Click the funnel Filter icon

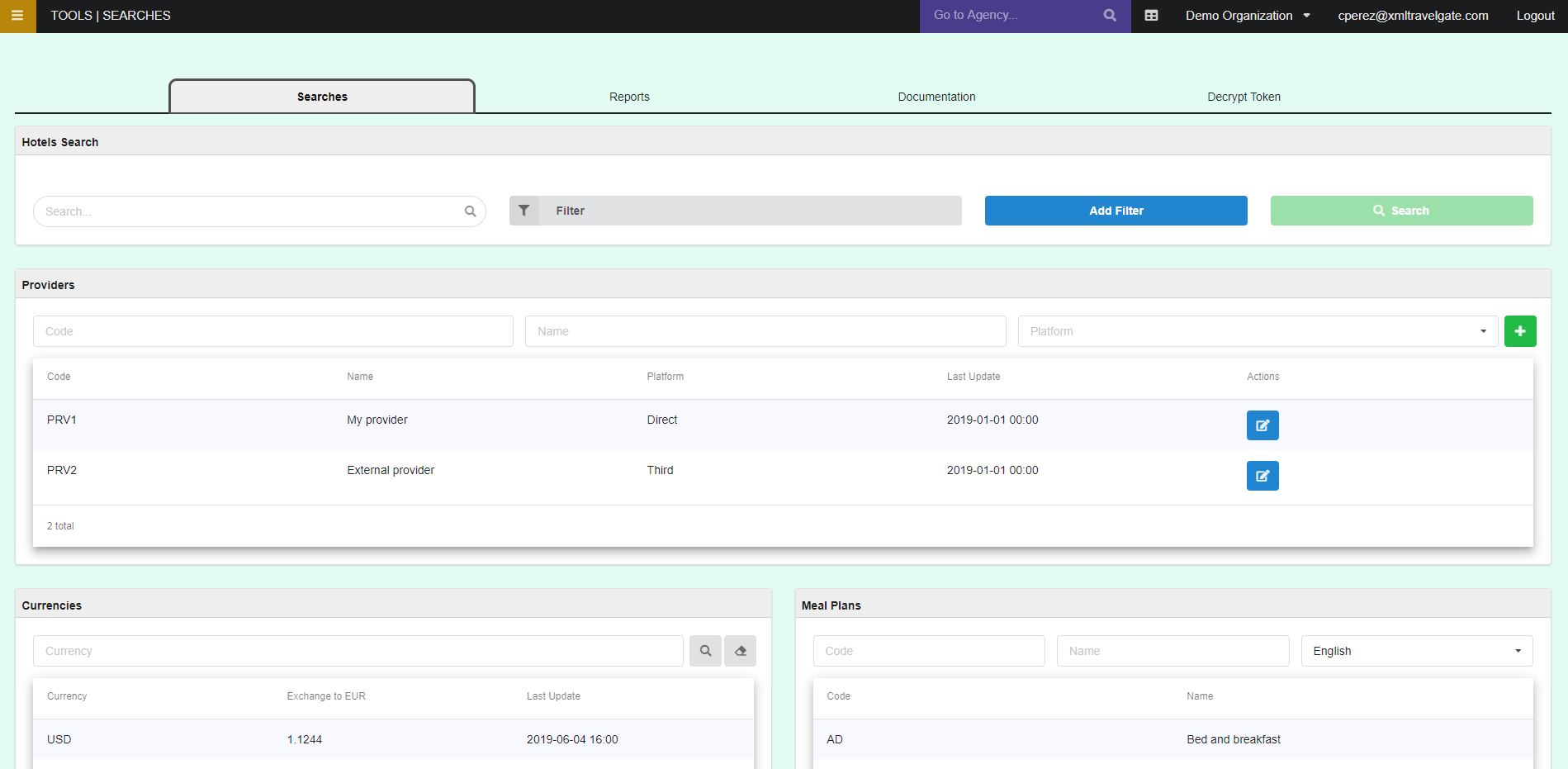coord(523,211)
